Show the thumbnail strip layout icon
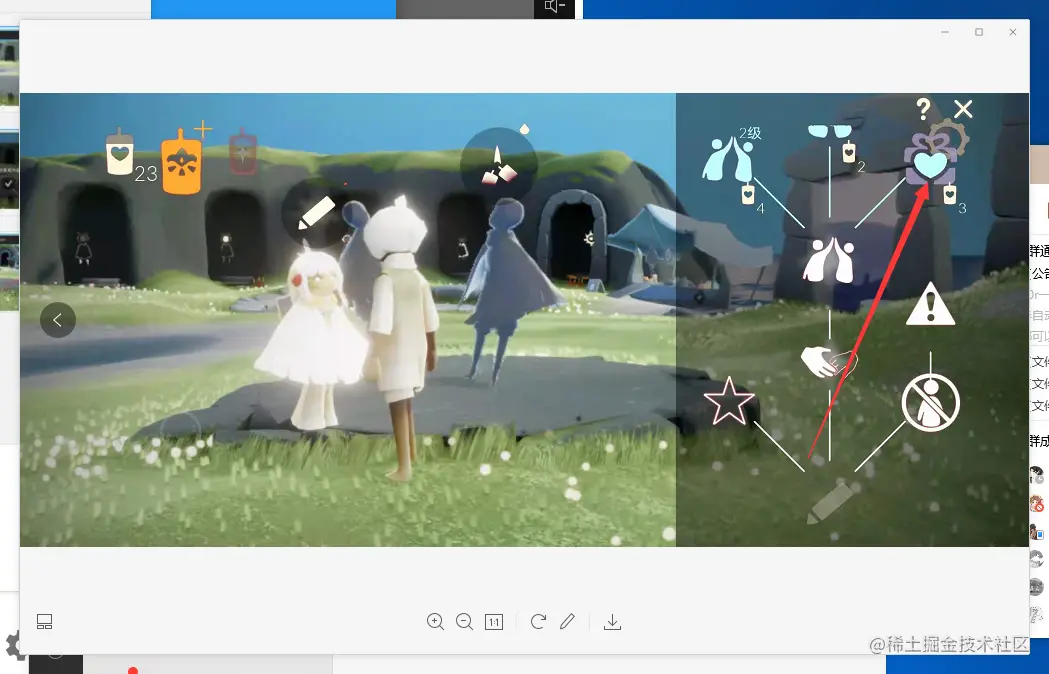Screen dimensions: 1049x674 44,622
